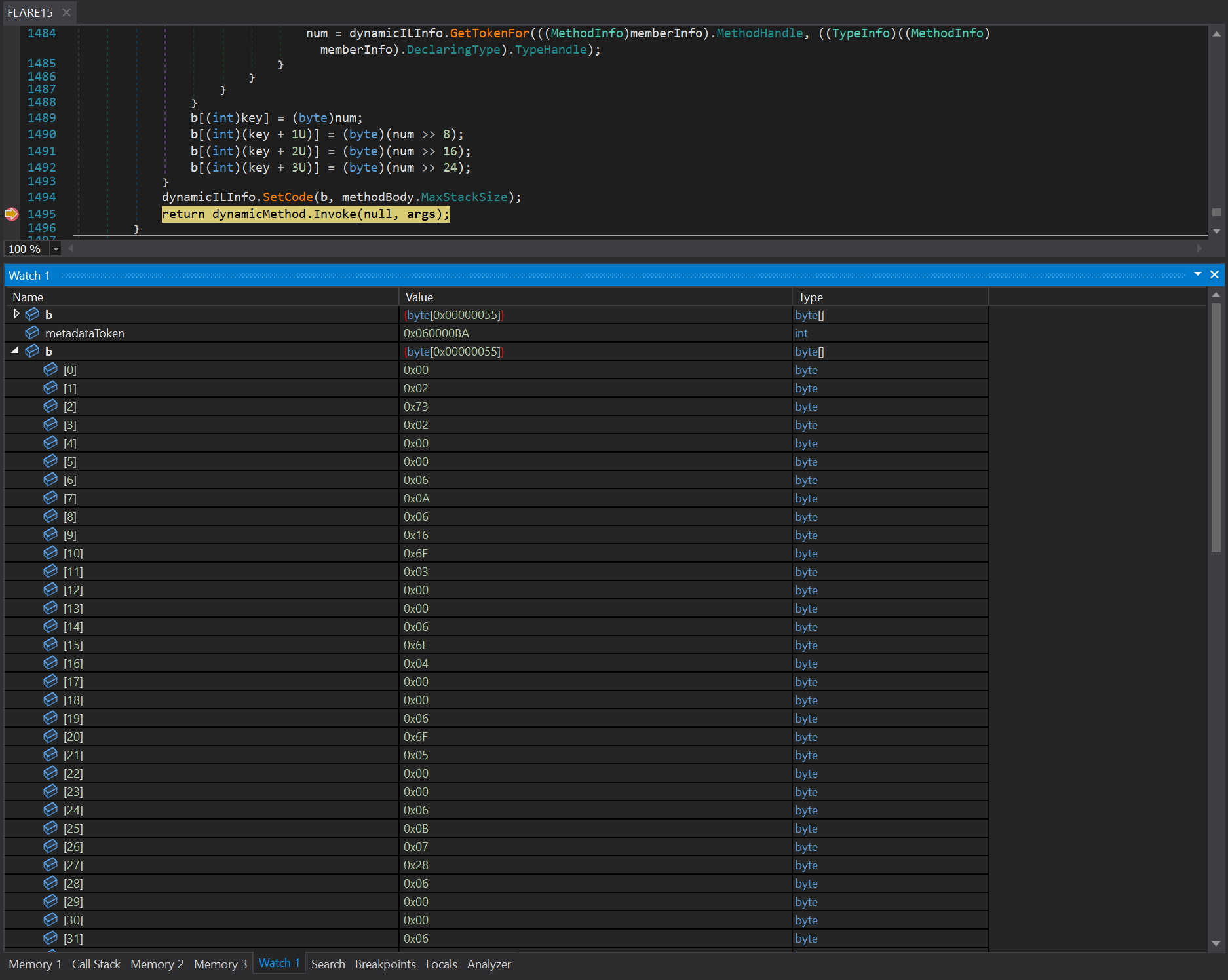Viewport: 1228px width, 980px height.
Task: Click the Name column header
Action: (x=28, y=297)
